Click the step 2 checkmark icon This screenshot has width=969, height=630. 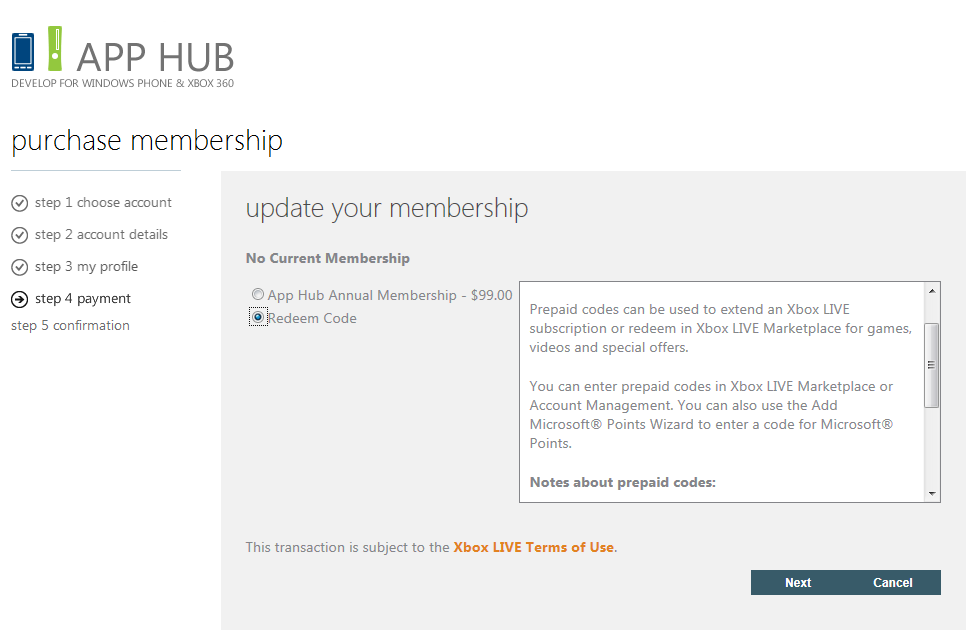point(19,236)
